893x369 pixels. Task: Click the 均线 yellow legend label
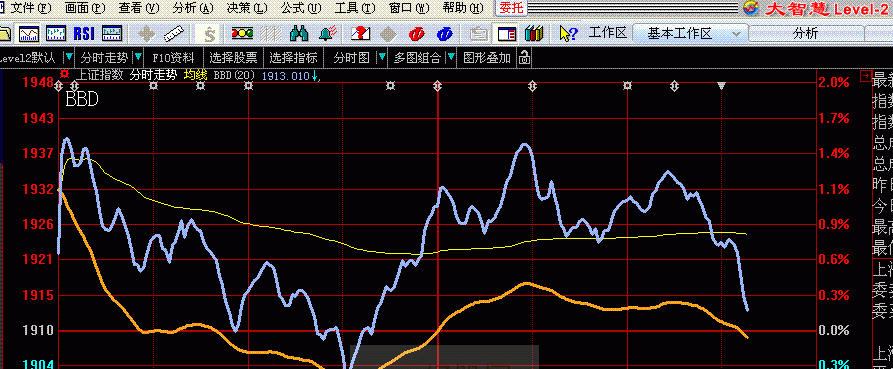[x=195, y=75]
